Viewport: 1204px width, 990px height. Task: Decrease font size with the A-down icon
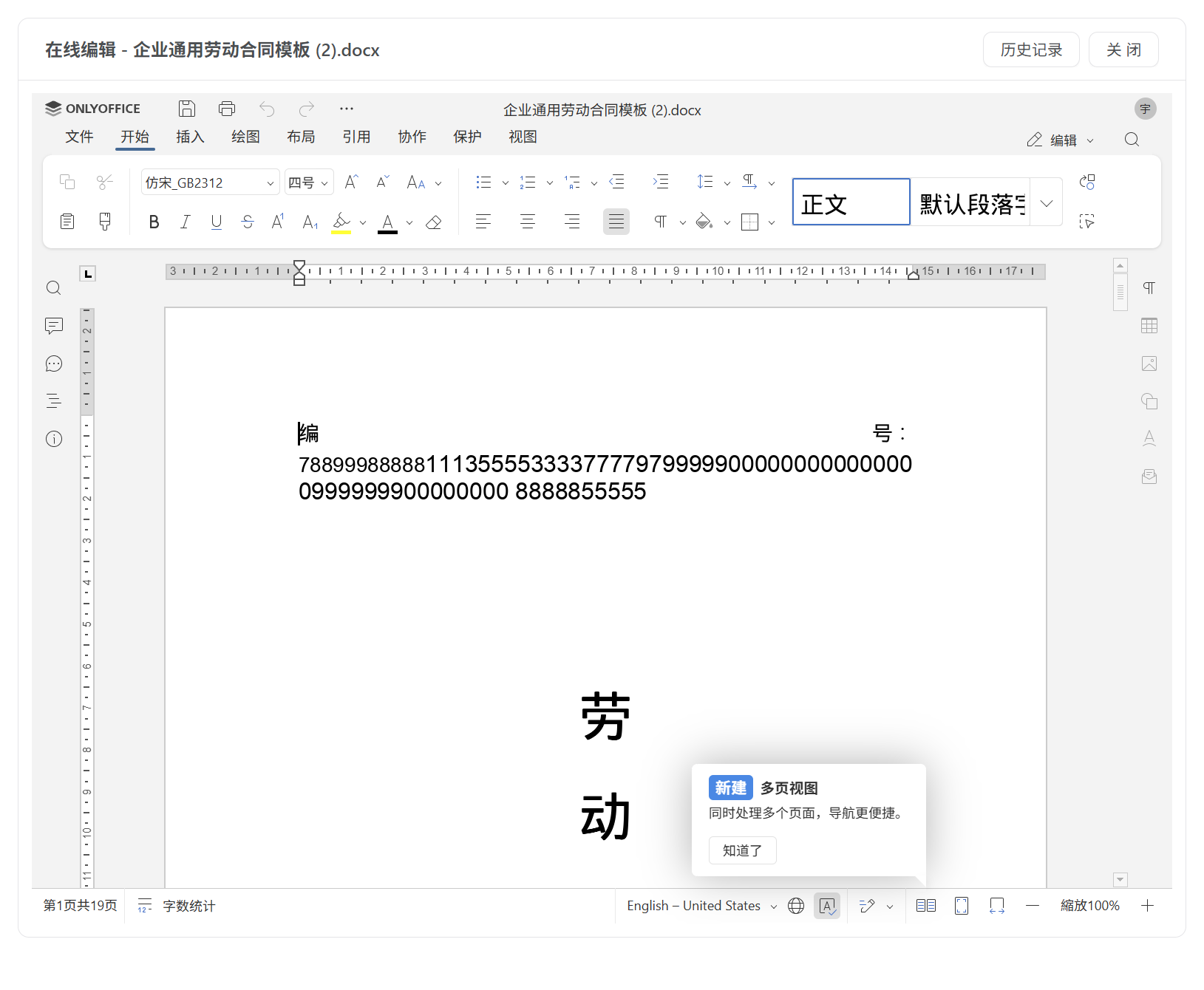383,182
